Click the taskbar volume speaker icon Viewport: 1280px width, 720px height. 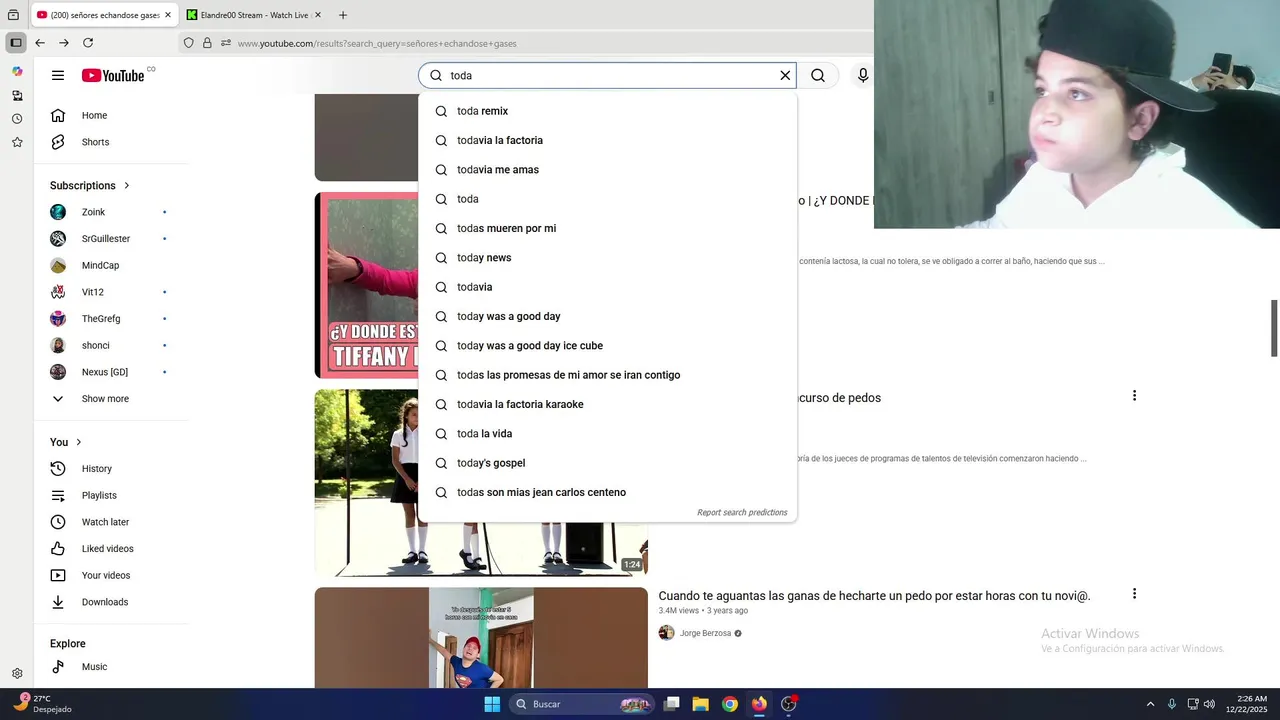coord(1209,704)
